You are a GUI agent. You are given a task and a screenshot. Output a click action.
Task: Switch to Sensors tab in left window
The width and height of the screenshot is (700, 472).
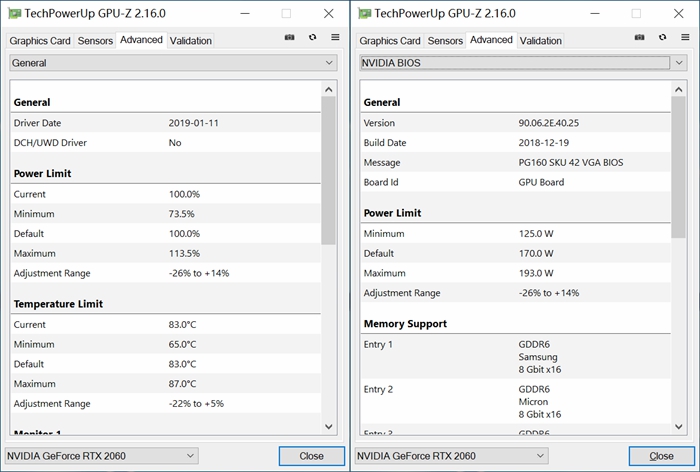95,41
